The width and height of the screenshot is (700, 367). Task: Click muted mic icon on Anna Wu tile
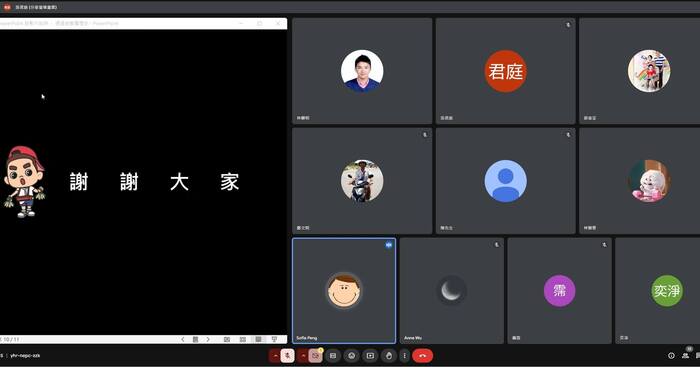496,245
